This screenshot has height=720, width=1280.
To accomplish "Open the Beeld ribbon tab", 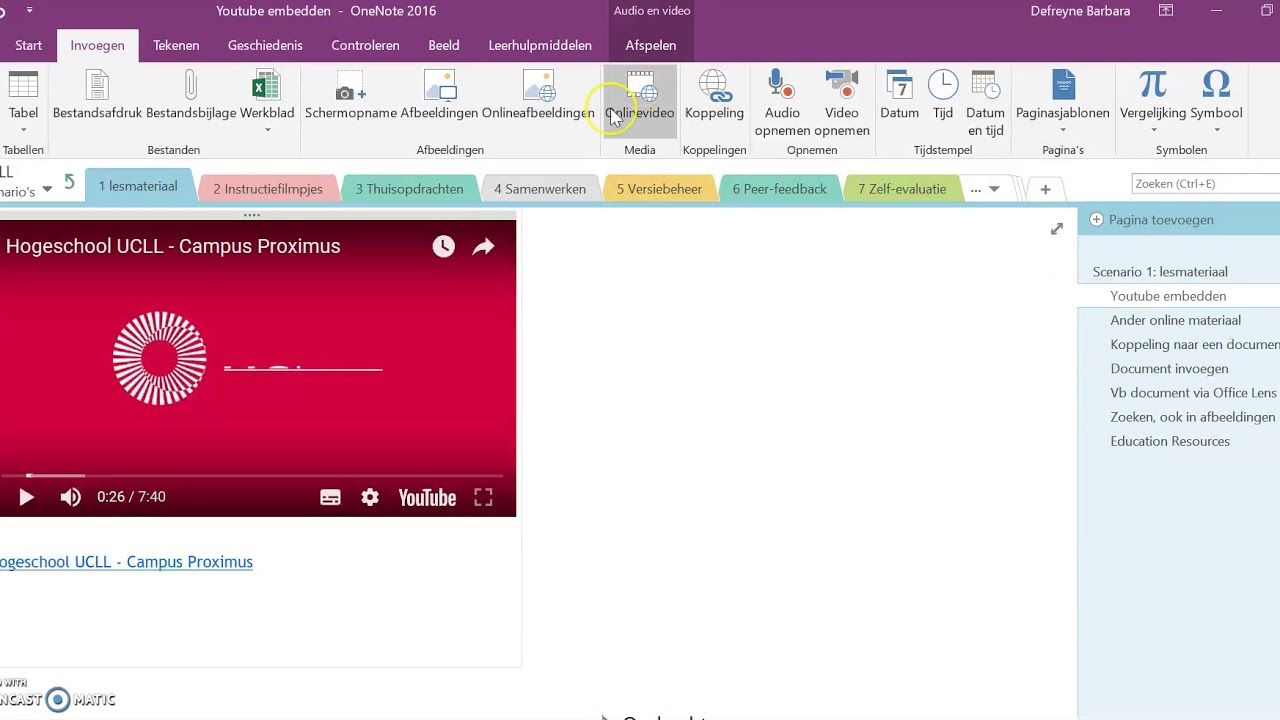I will pos(444,45).
